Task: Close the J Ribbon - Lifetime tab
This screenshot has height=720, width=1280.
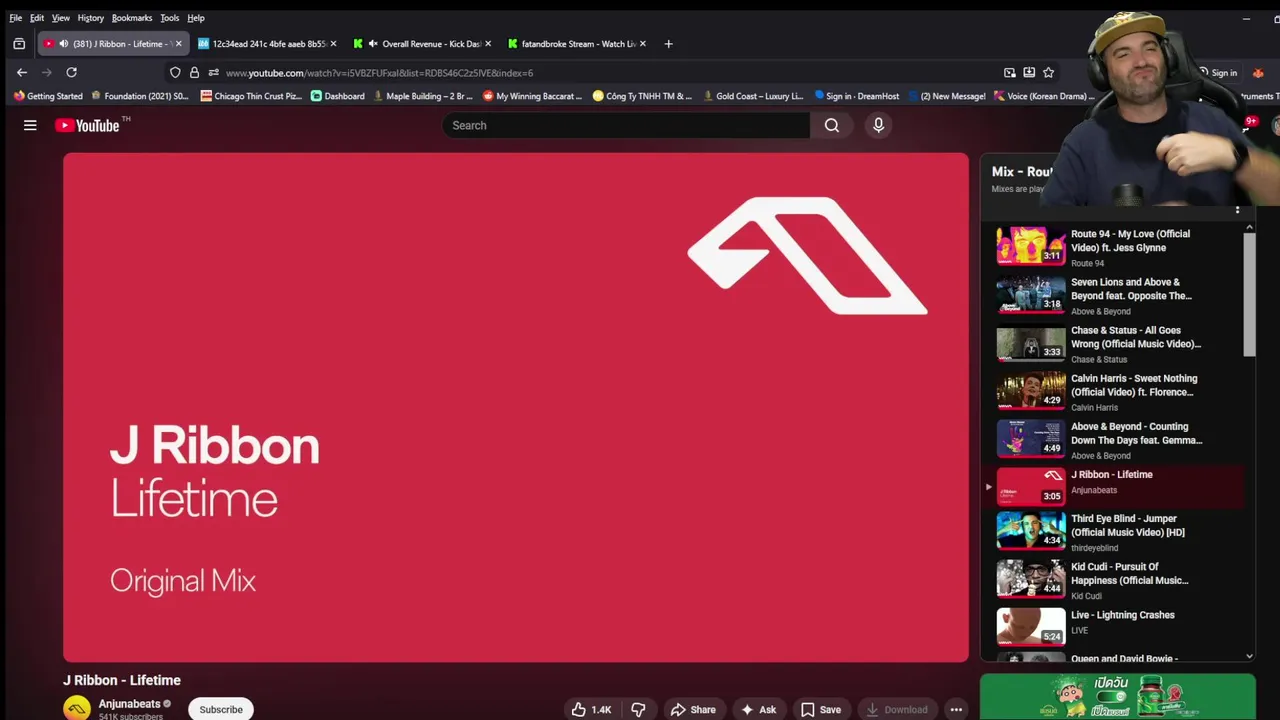Action: pyautogui.click(x=178, y=44)
